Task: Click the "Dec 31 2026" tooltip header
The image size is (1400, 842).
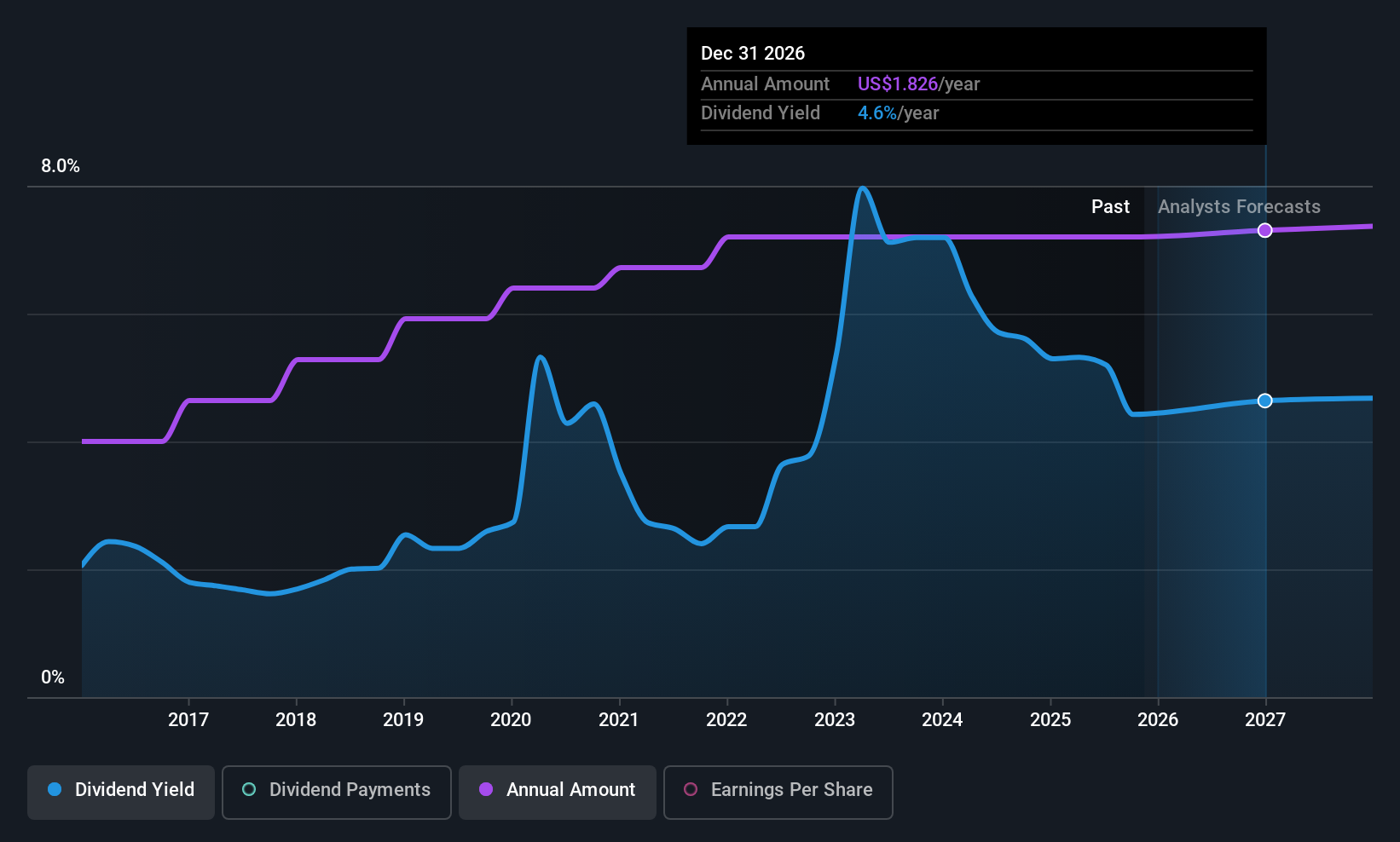Action: point(753,54)
